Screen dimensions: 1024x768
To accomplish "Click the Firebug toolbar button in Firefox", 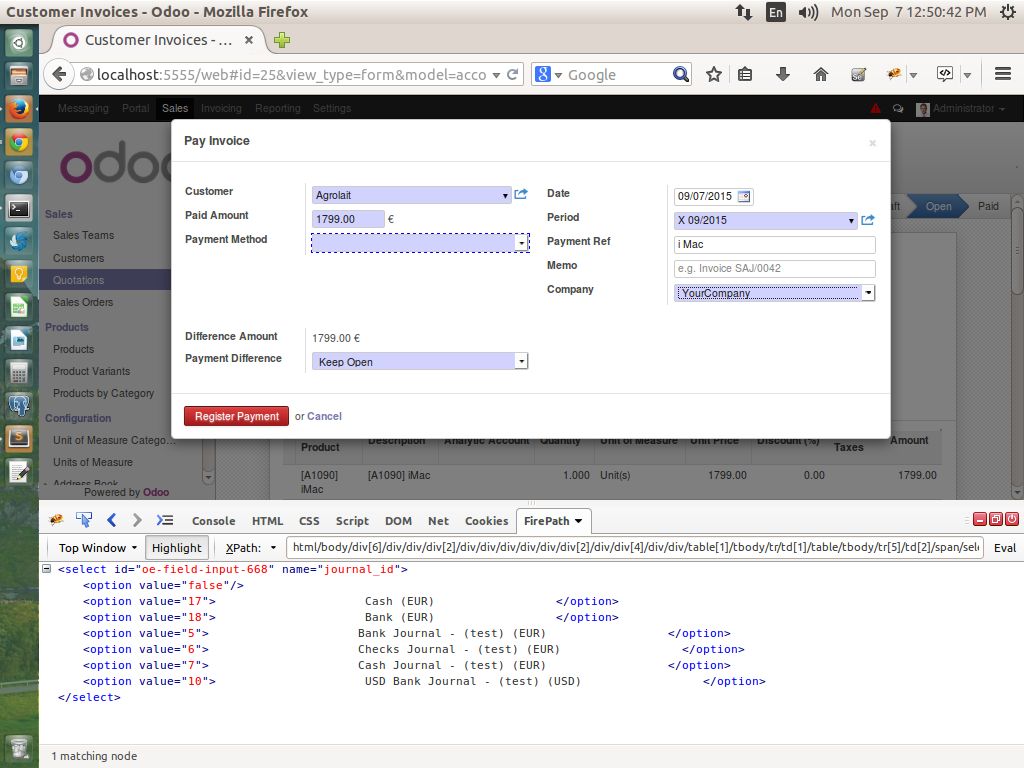I will [x=894, y=74].
